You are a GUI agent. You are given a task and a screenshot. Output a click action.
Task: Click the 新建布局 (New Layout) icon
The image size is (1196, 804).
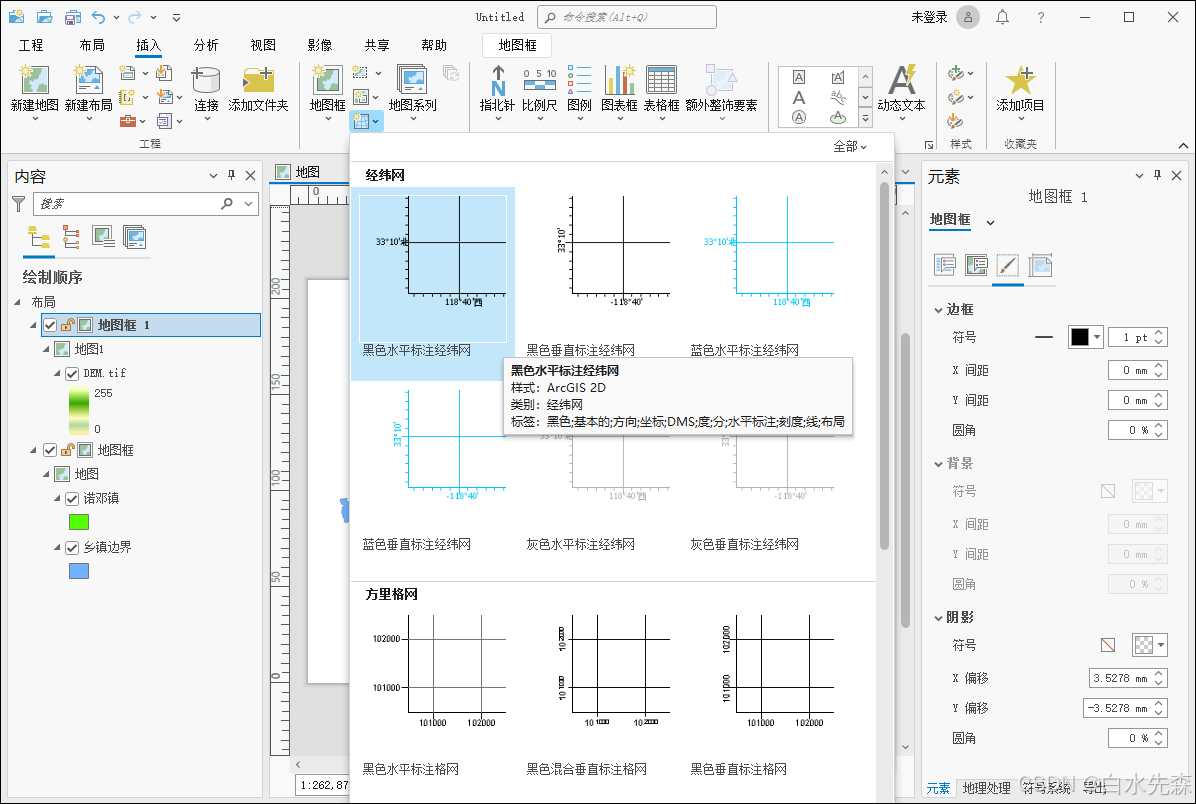coord(88,80)
